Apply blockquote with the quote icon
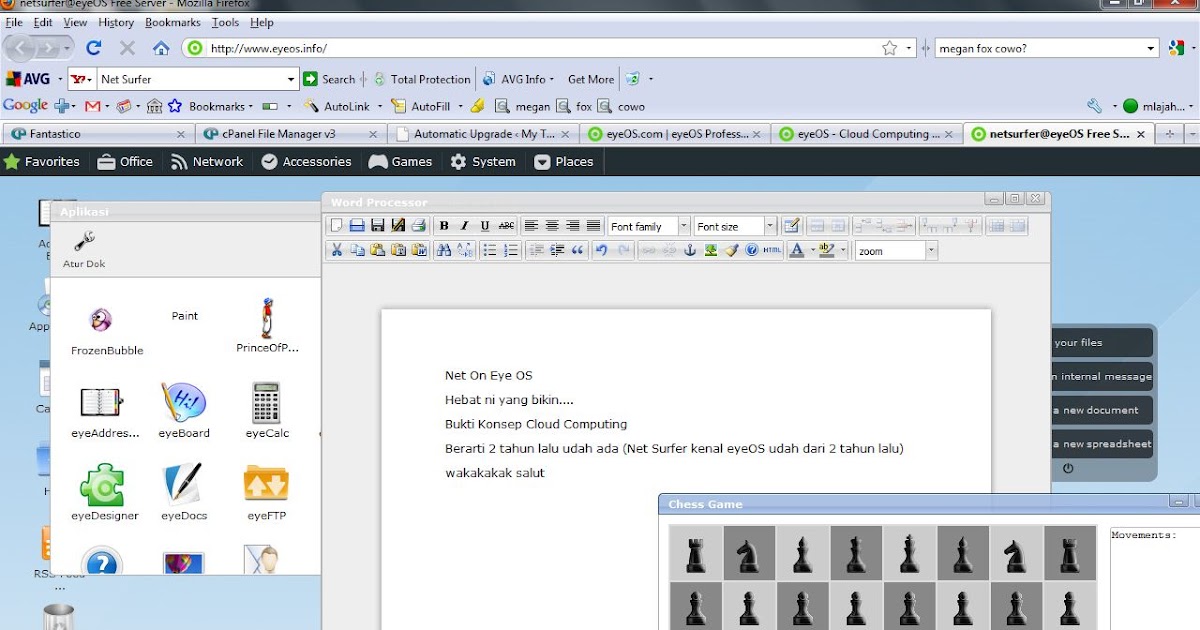Viewport: 1200px width, 630px height. [x=577, y=250]
